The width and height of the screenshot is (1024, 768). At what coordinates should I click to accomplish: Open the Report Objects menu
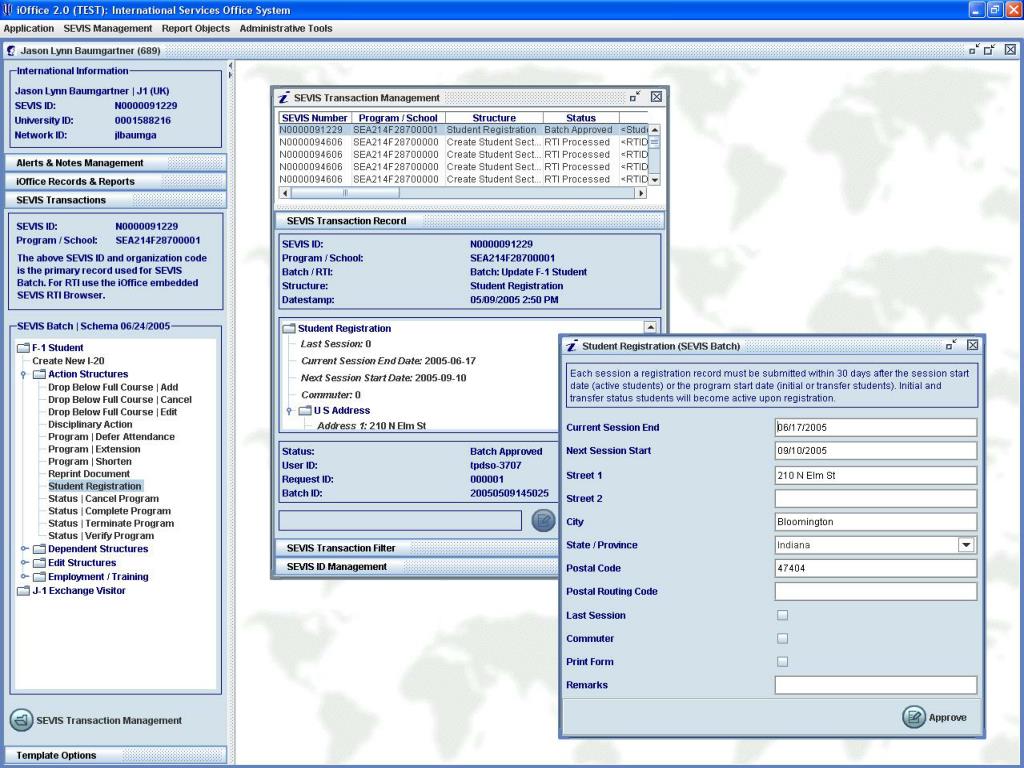point(196,29)
